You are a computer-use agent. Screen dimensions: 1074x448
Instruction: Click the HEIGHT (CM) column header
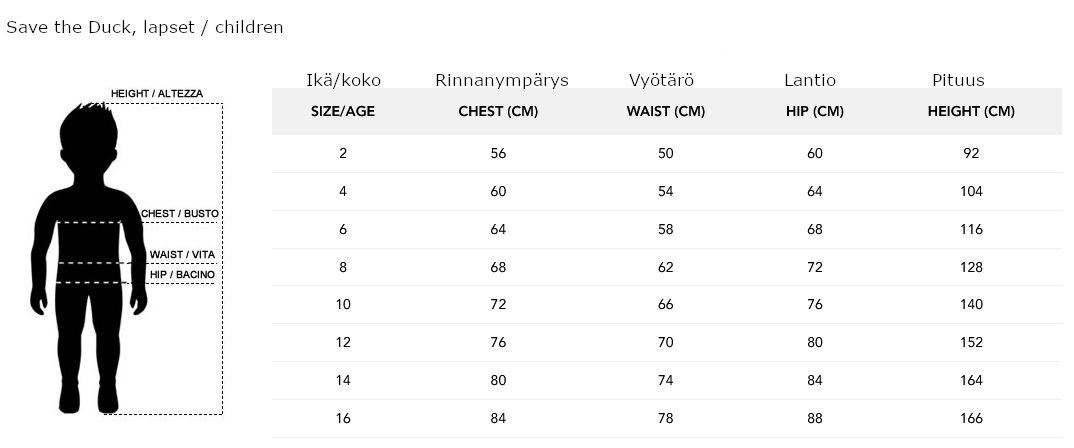coord(971,111)
